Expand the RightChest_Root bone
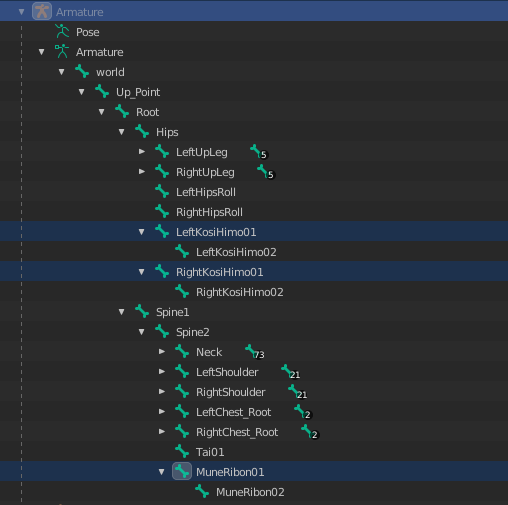Image resolution: width=508 pixels, height=505 pixels. pyautogui.click(x=162, y=432)
